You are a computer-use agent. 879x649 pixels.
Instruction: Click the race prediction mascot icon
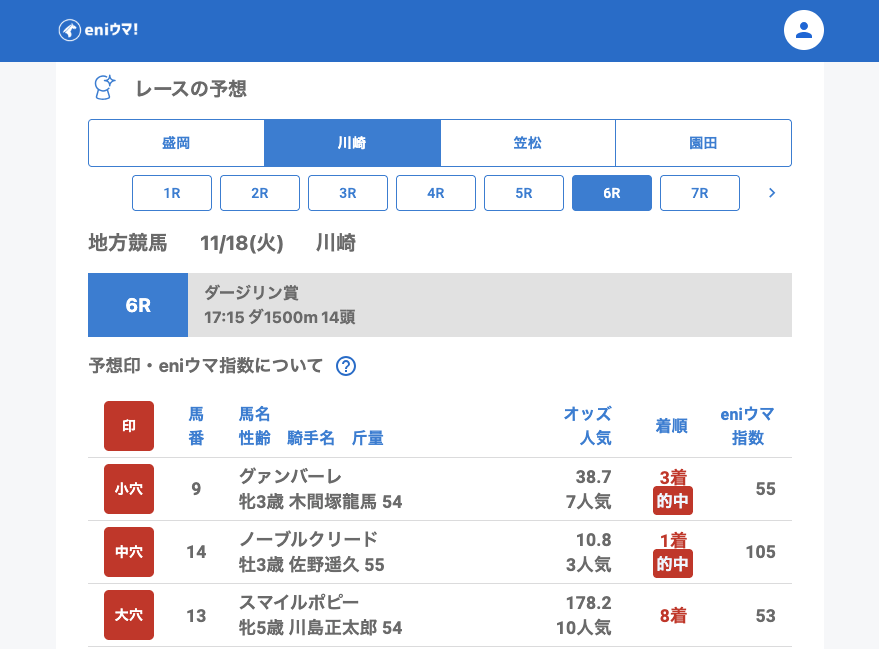pos(103,88)
